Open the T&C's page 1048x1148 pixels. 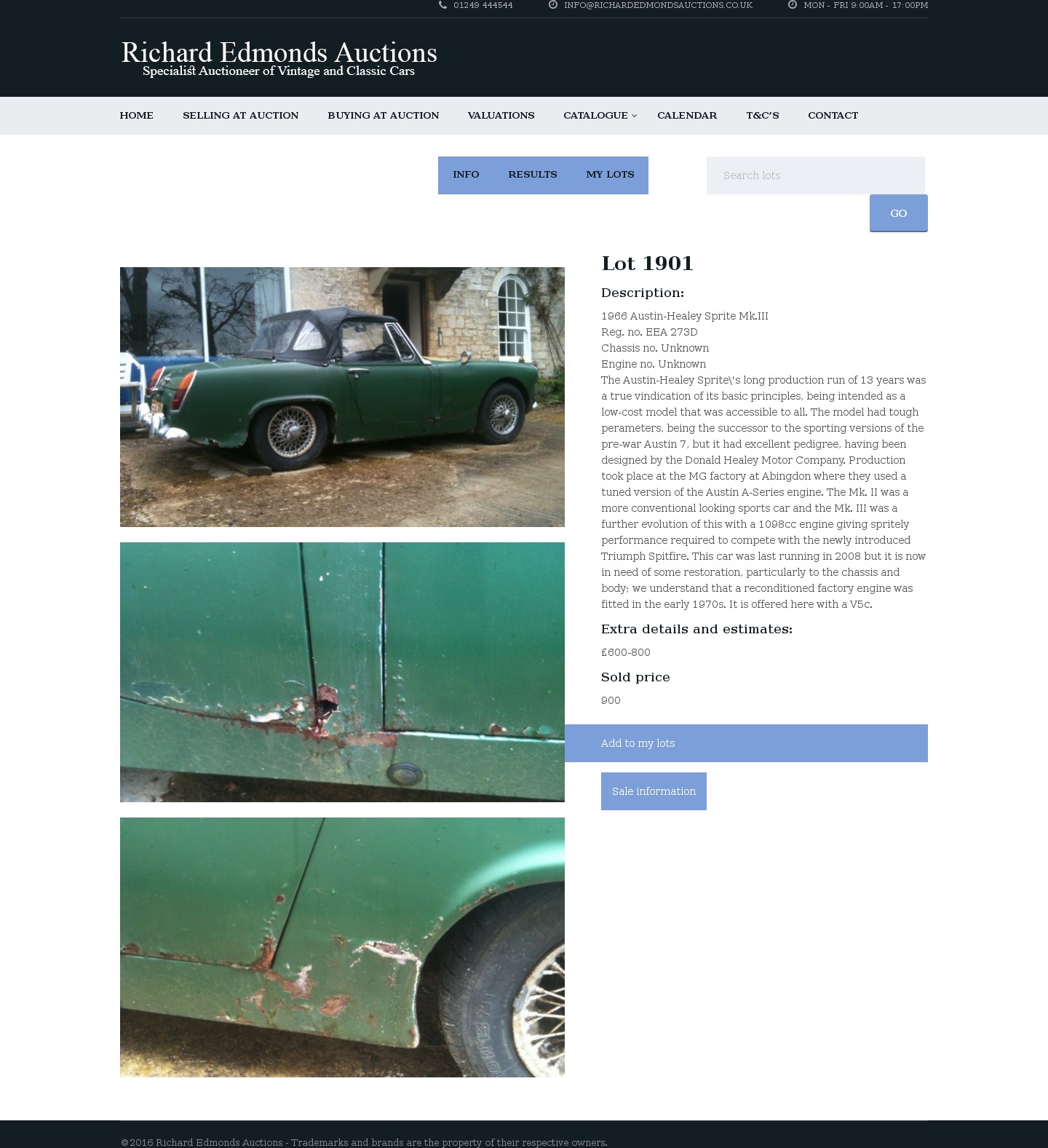762,116
